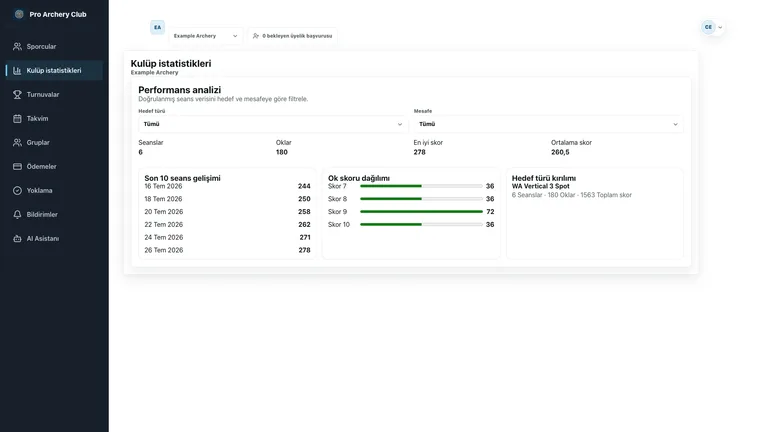Image resolution: width=768 pixels, height=432 pixels.
Task: Click the WA Vertical 3 Spot entry
Action: click(541, 186)
